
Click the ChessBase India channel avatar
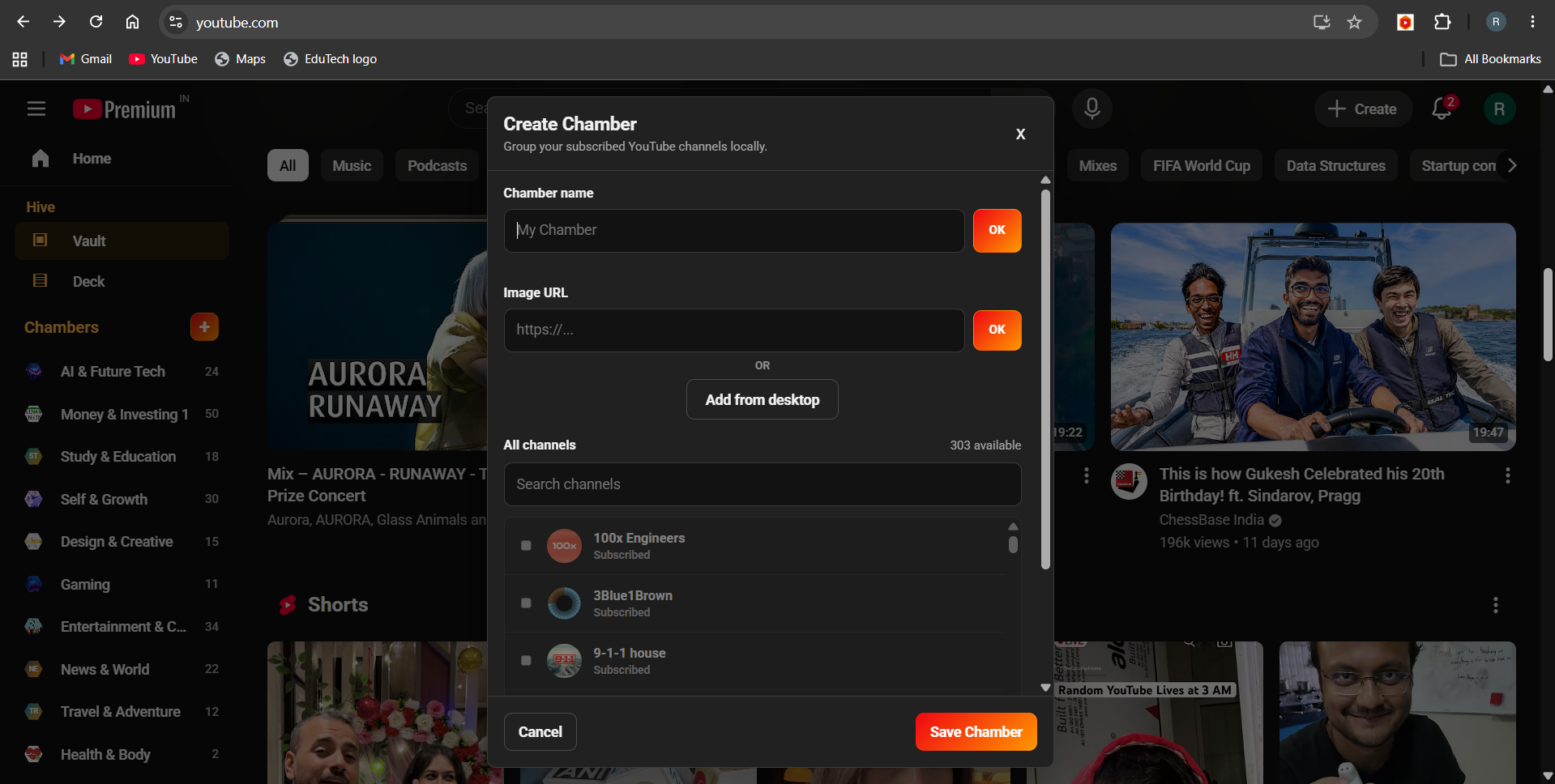[x=1129, y=482]
